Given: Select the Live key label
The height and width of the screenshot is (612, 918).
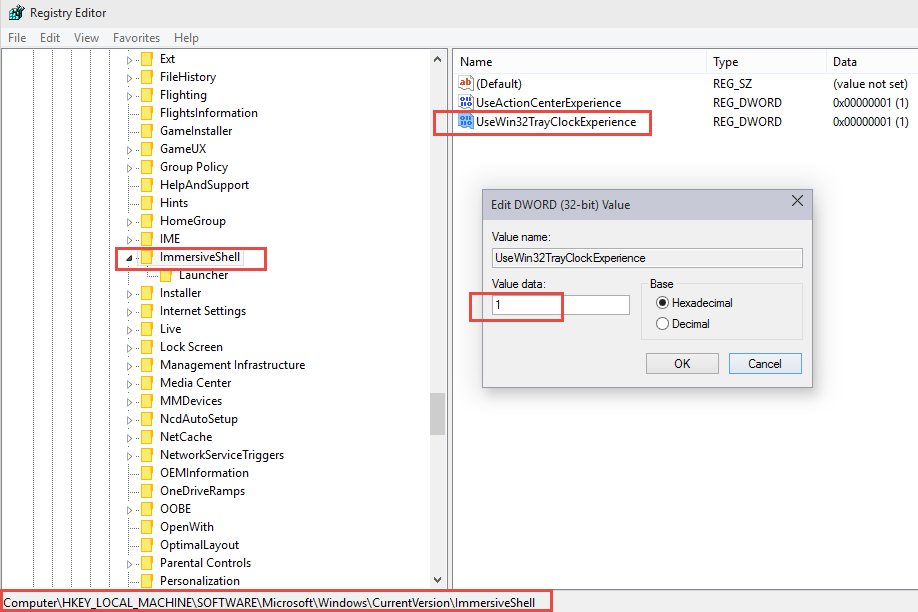Looking at the screenshot, I should (x=170, y=329).
